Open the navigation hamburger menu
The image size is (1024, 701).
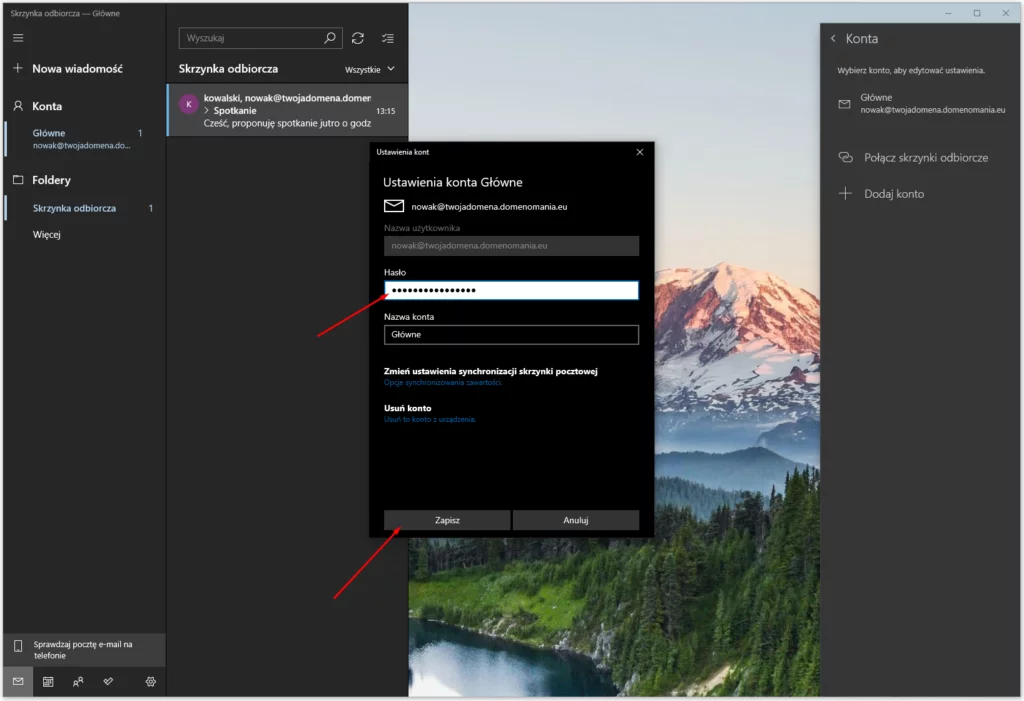click(17, 38)
